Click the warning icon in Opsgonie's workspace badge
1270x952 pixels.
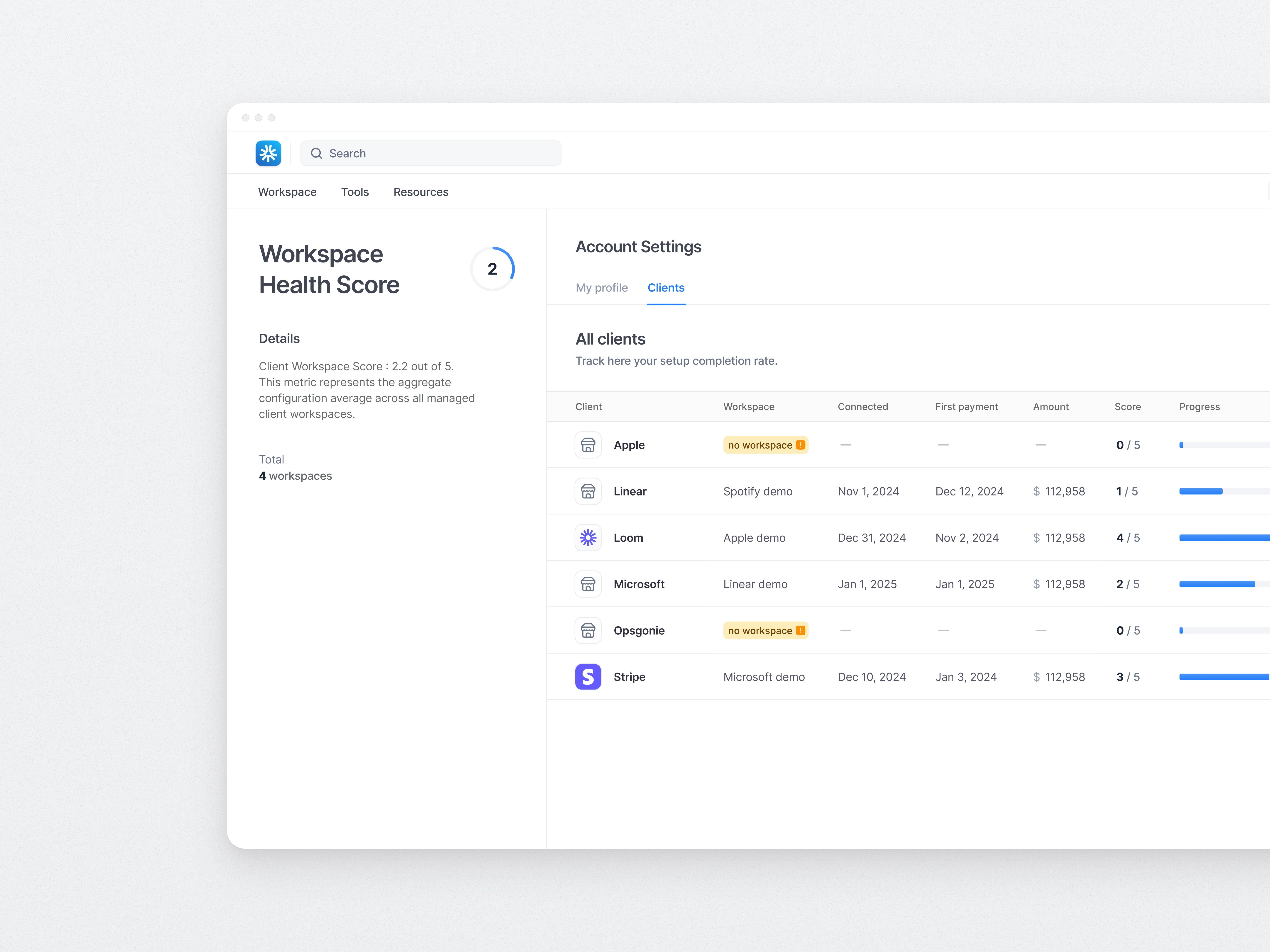click(x=800, y=631)
